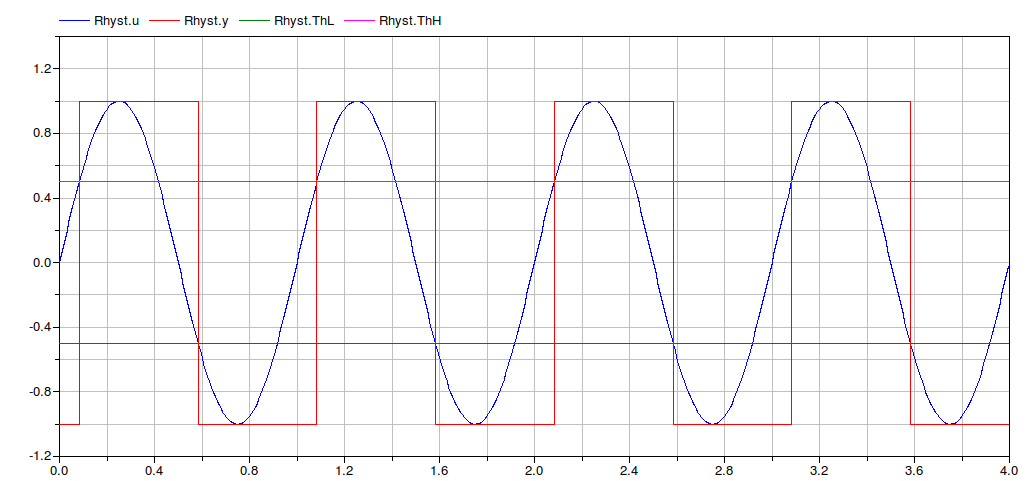
Task: Click the 0.4 tick label on the horizontal axis
Action: tap(154, 470)
